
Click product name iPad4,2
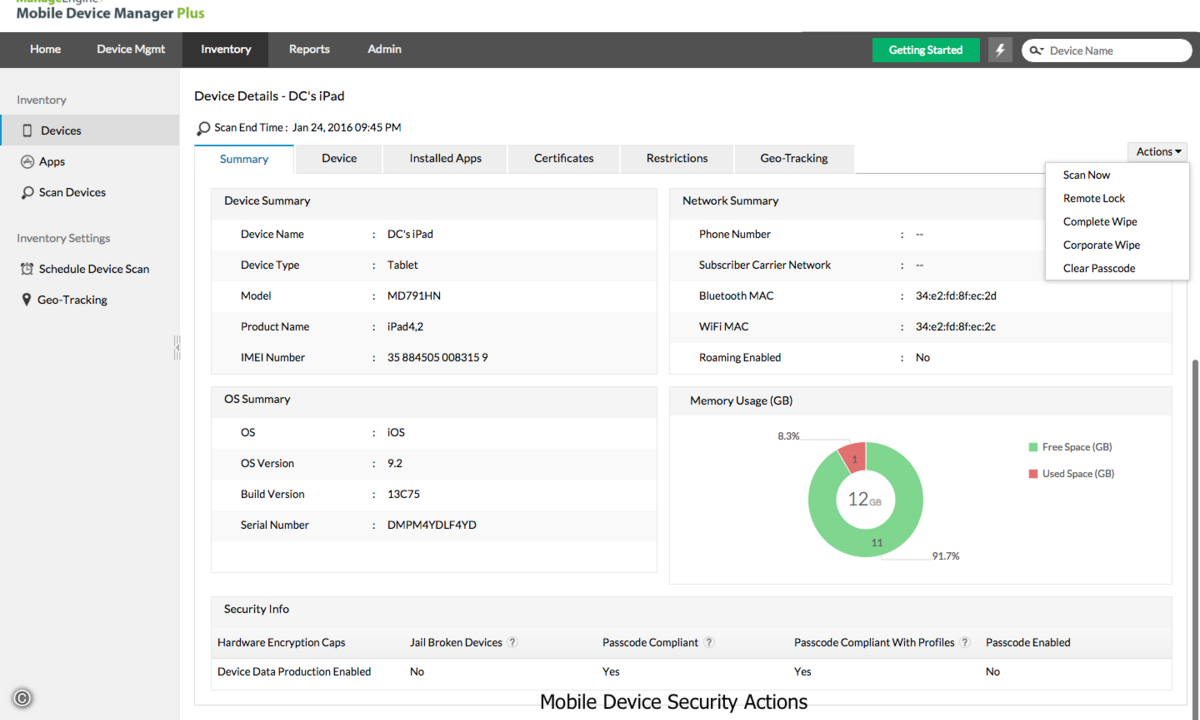405,327
